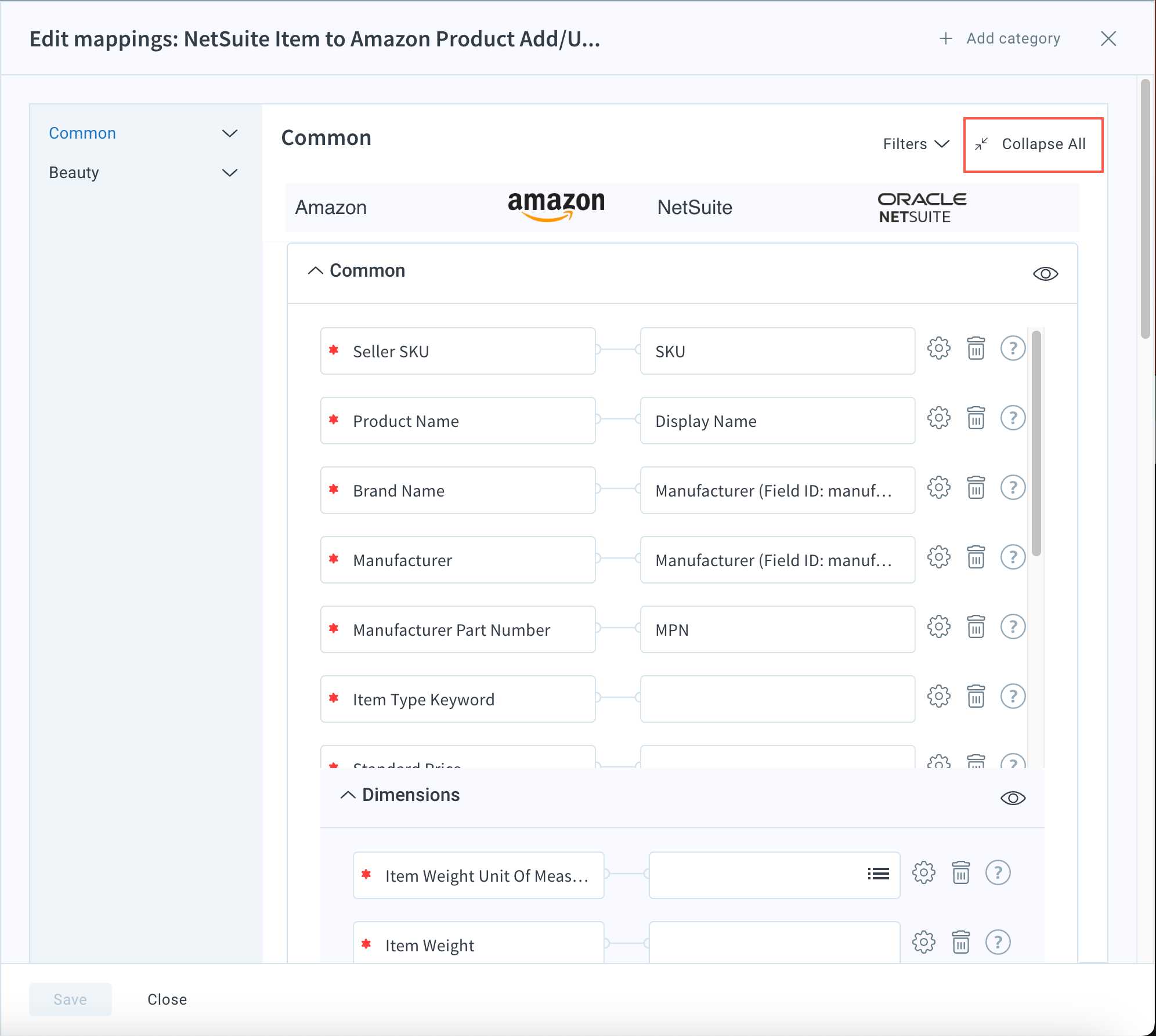Click empty NetSuite field for Item Type Keyword

click(777, 699)
